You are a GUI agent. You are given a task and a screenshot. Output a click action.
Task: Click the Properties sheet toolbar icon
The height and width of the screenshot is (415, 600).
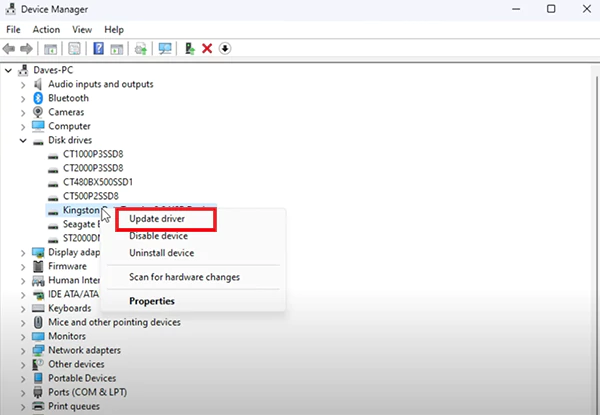pos(74,49)
